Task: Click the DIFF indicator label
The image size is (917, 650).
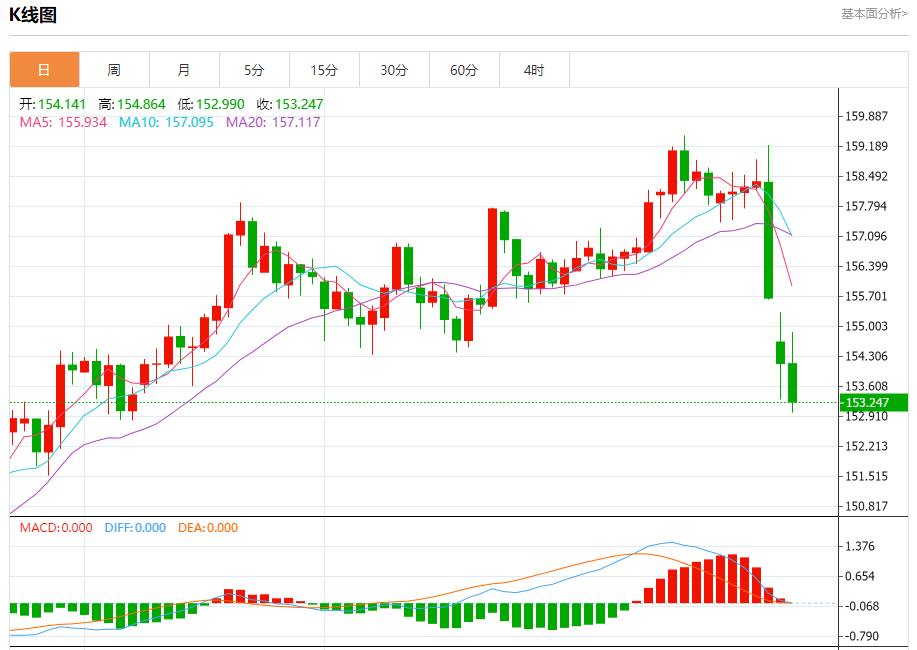Action: tap(135, 528)
